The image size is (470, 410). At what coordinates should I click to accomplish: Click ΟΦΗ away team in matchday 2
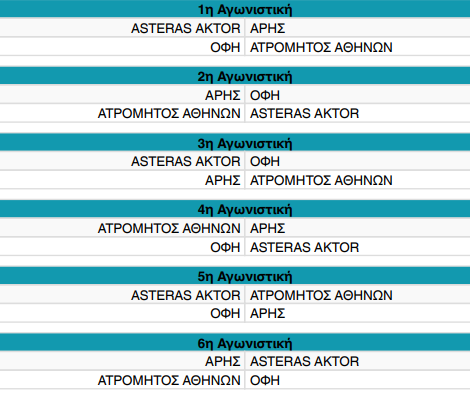point(265,95)
